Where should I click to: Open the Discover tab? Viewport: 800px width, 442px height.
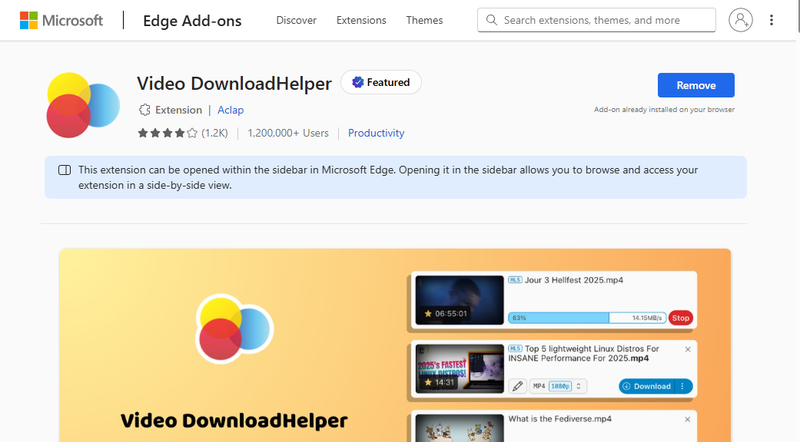pyautogui.click(x=296, y=20)
